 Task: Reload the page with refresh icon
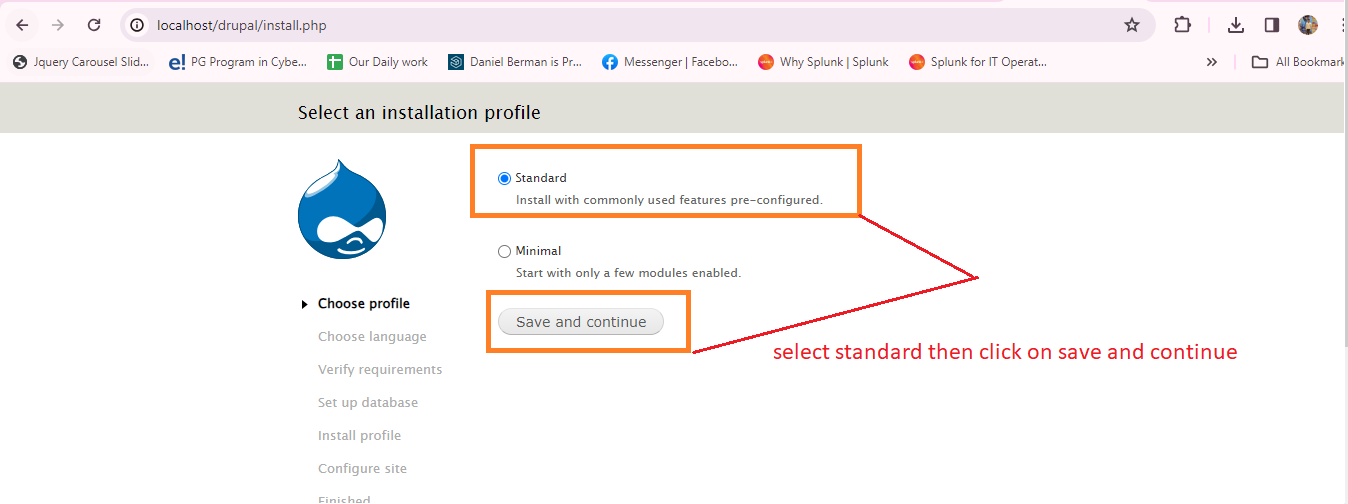pyautogui.click(x=94, y=25)
